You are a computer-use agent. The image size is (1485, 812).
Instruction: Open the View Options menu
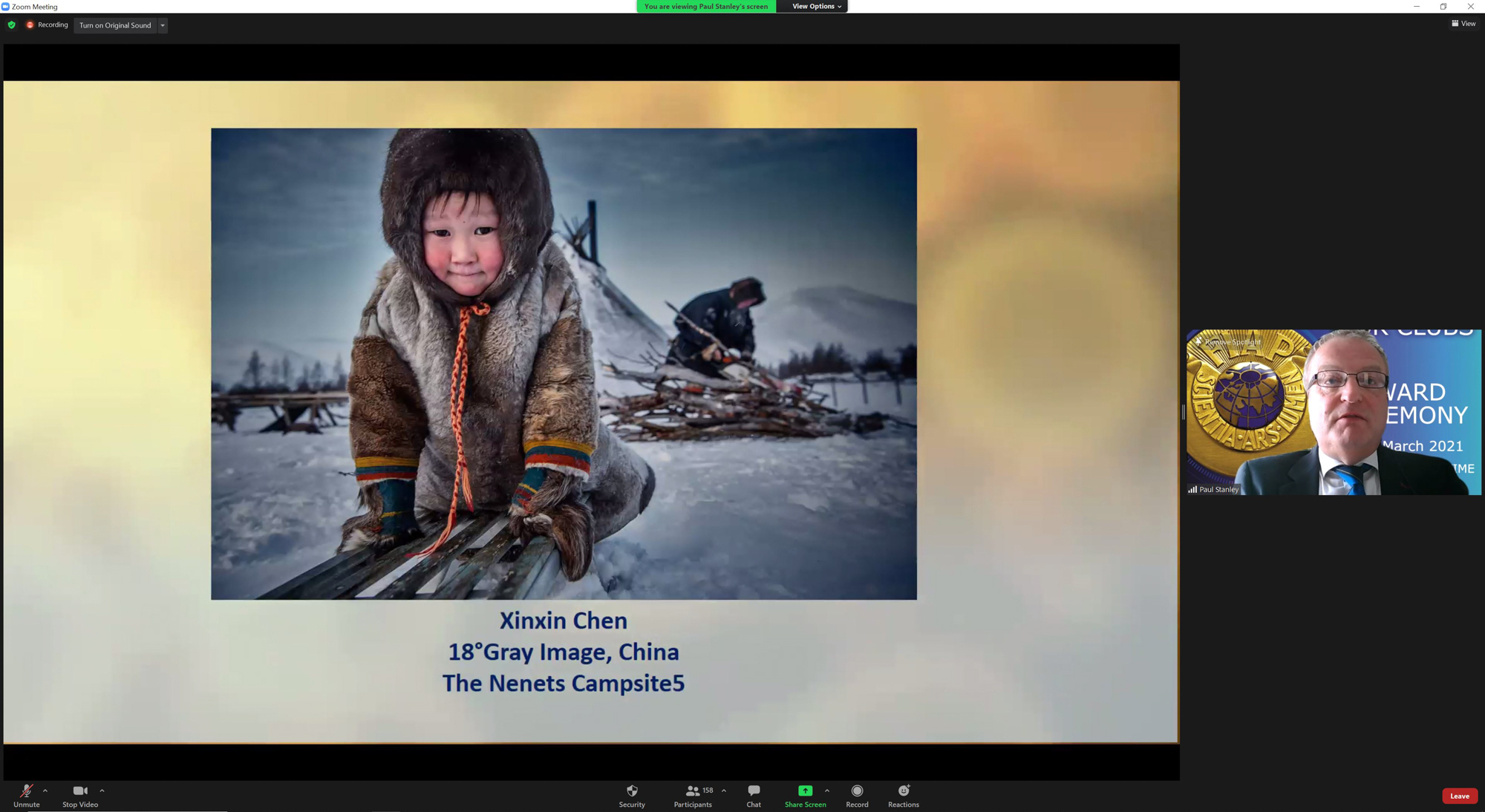(x=816, y=7)
